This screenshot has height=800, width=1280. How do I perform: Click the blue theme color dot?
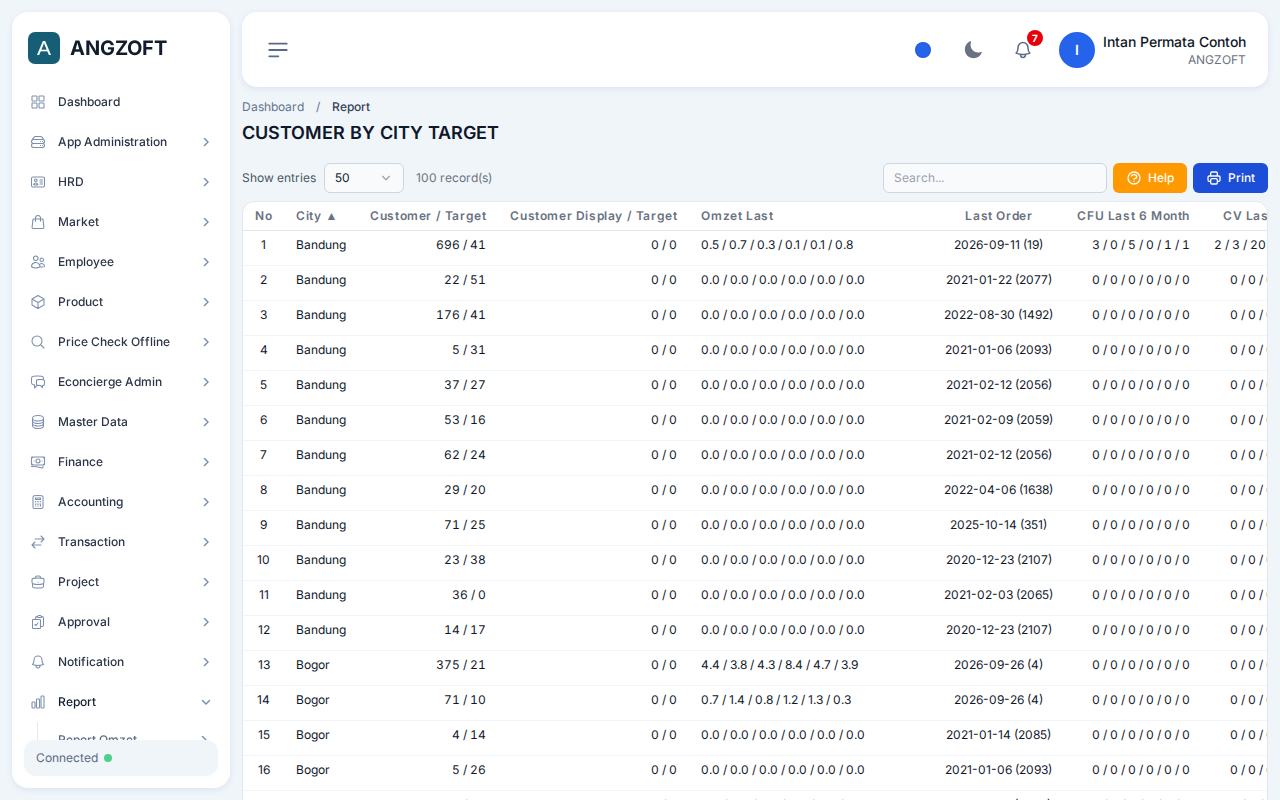[923, 50]
